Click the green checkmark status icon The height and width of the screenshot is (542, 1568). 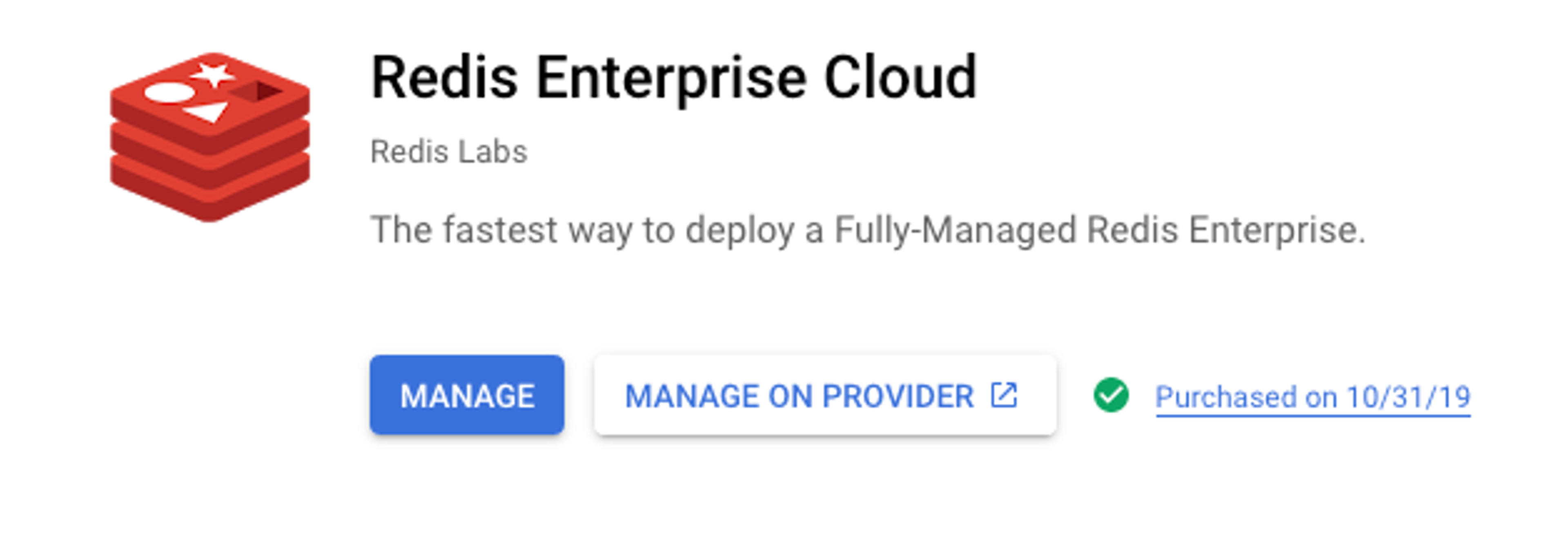coord(1111,395)
